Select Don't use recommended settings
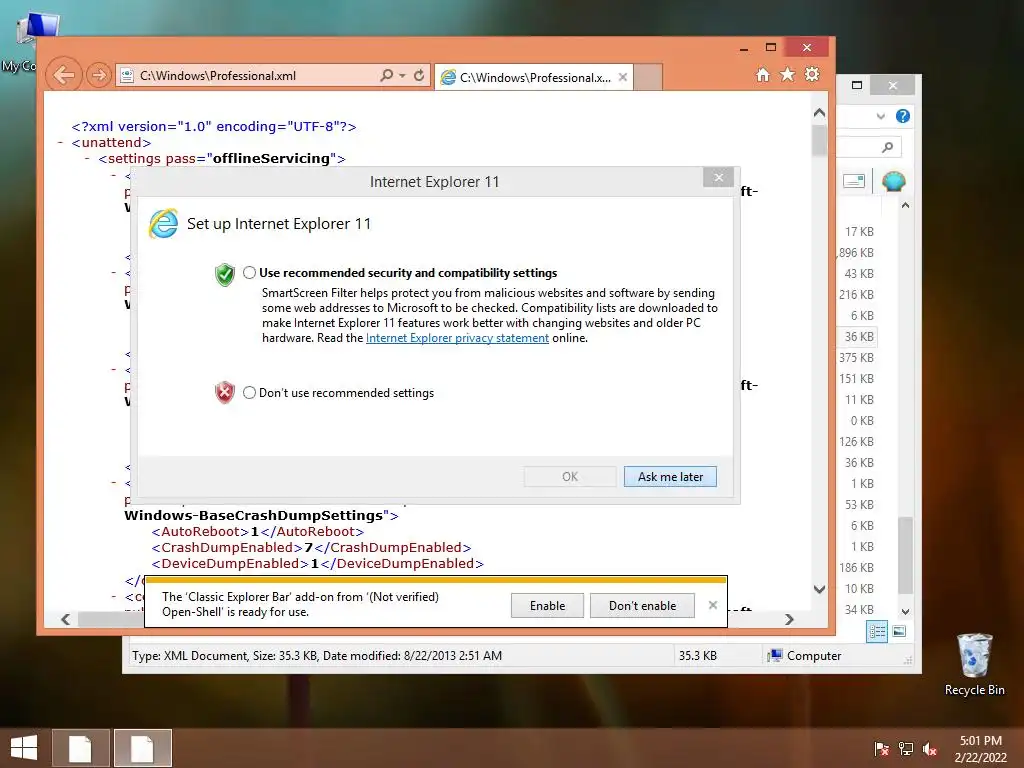This screenshot has height=768, width=1024. (249, 392)
